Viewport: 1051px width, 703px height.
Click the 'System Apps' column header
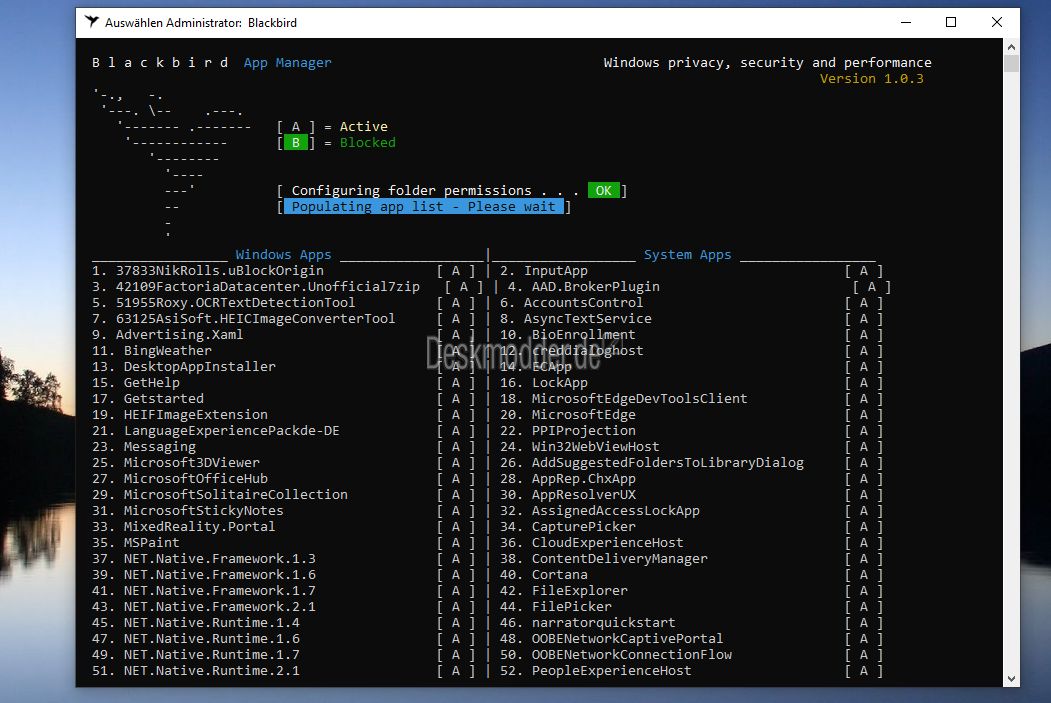click(x=687, y=255)
